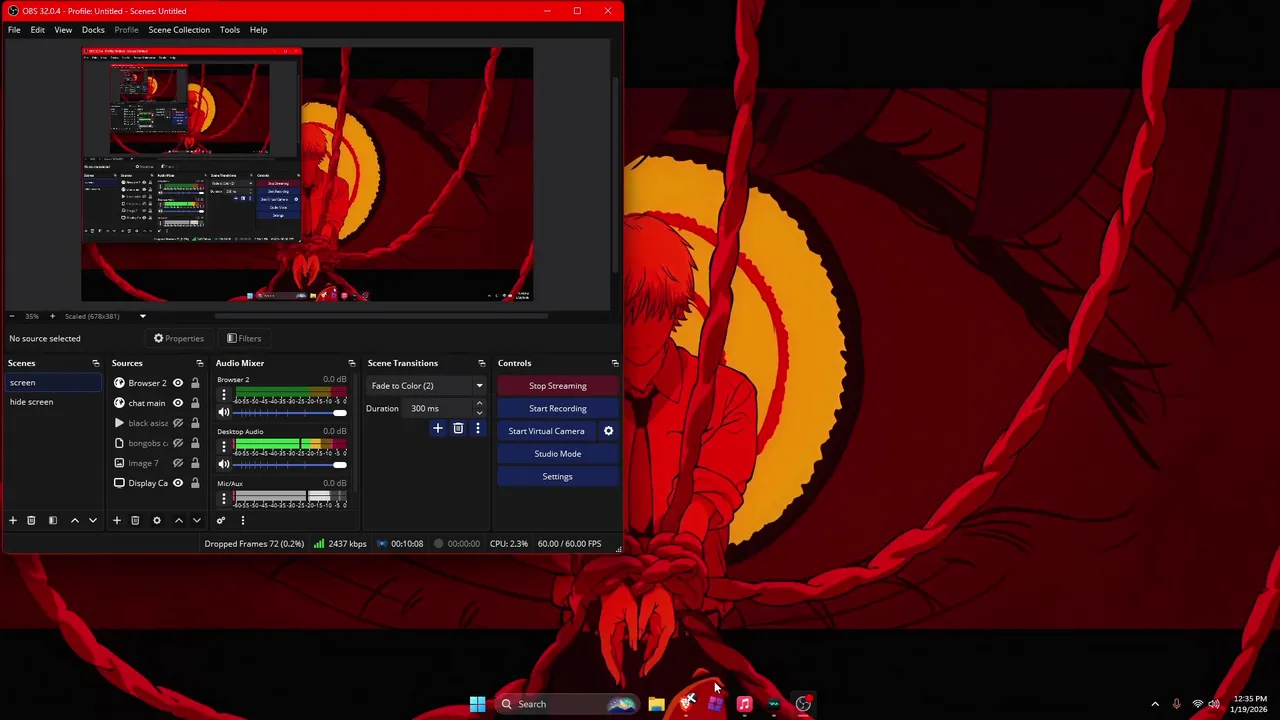Open Audio Mixer toolbar three-dot menu
Screen dimensions: 1280x720
click(242, 520)
